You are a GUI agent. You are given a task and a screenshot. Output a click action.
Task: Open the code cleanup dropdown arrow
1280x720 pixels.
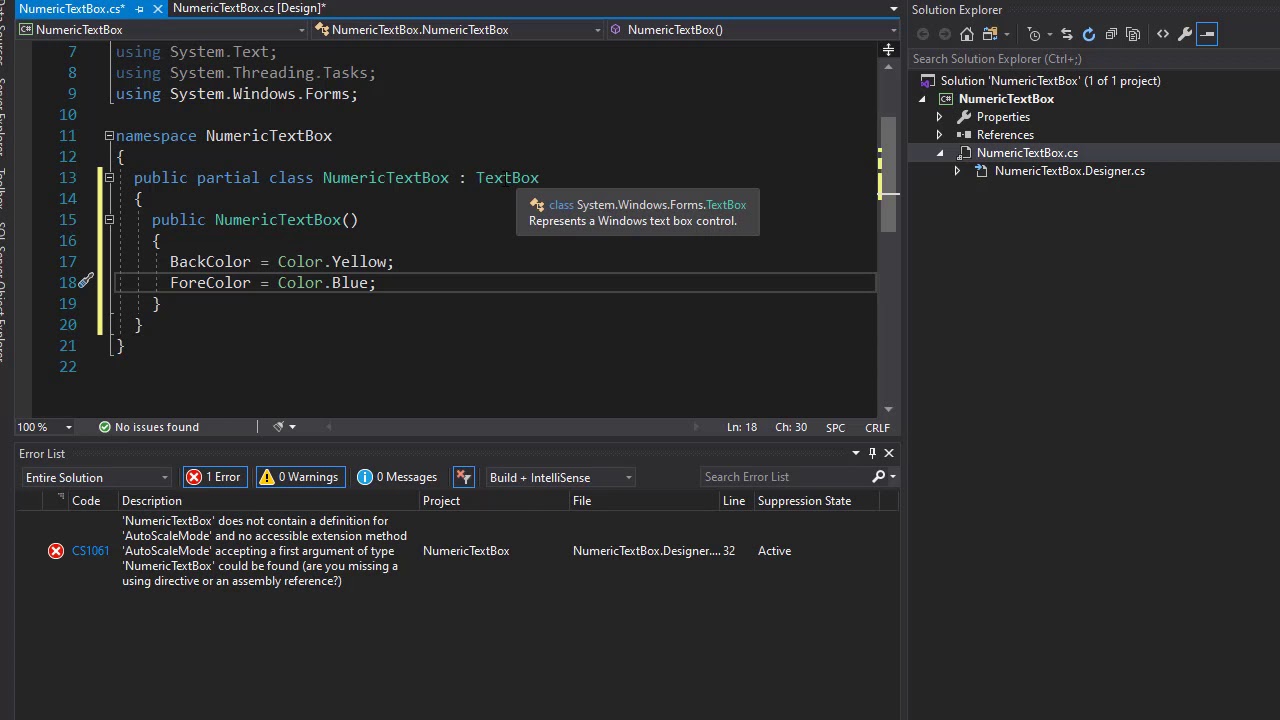[292, 427]
